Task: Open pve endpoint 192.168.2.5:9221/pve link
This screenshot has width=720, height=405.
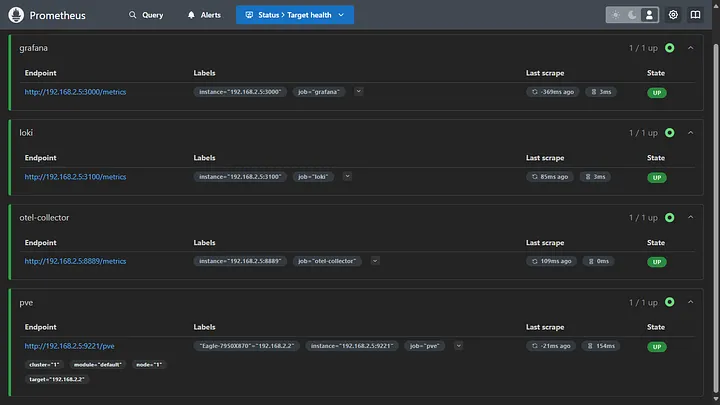Action: pyautogui.click(x=69, y=346)
